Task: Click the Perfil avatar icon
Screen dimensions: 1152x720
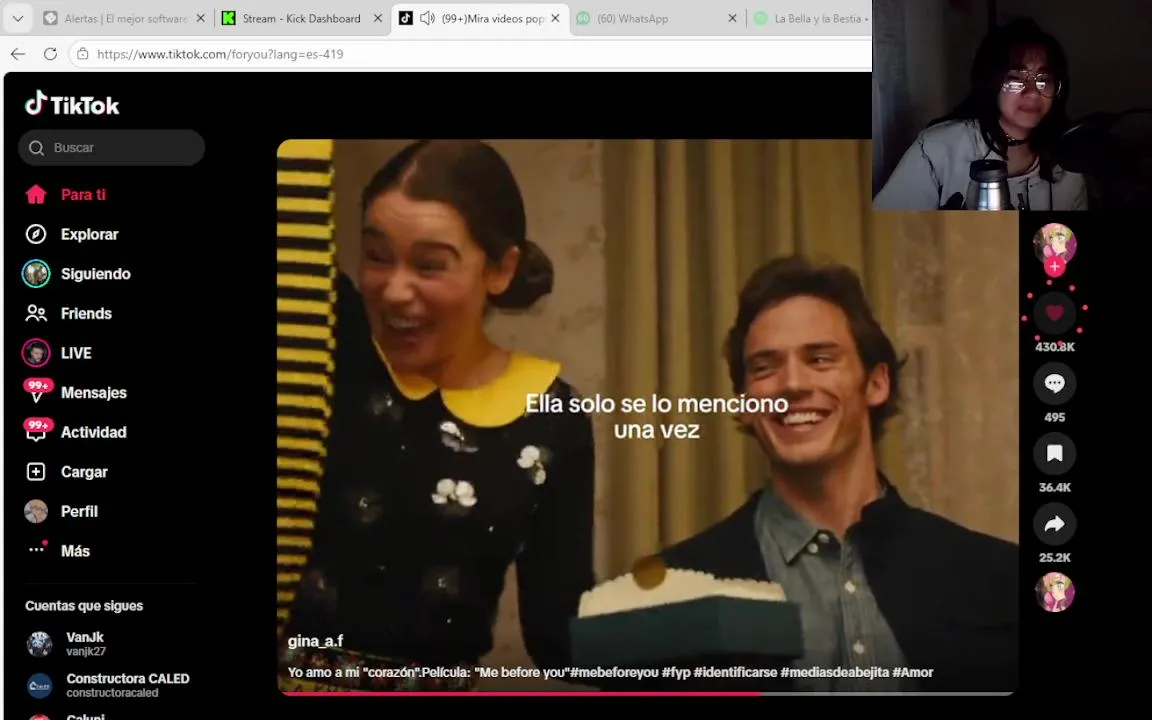Action: pos(36,512)
